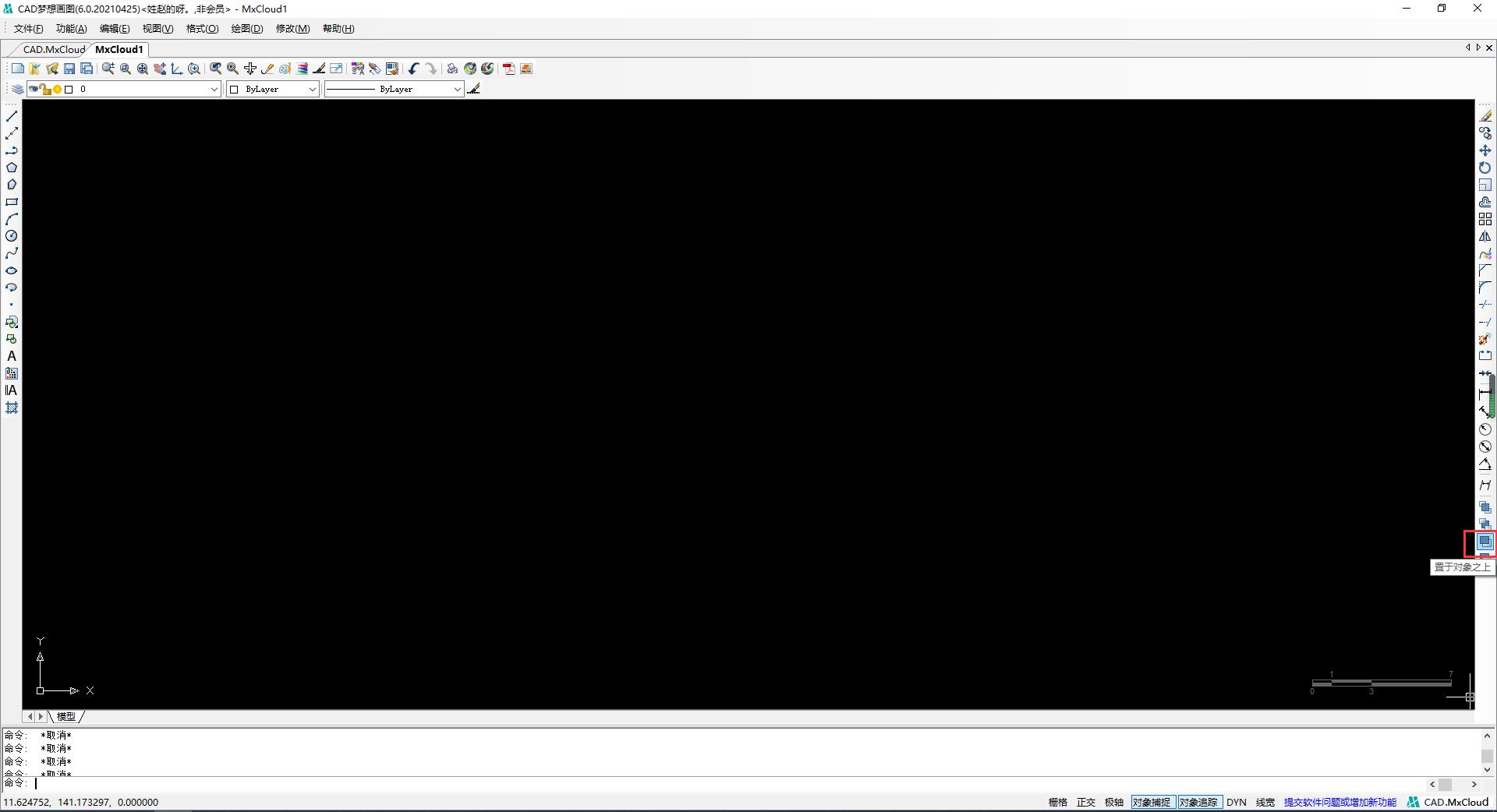Open the ByLayer linetype dropdown

(x=457, y=89)
